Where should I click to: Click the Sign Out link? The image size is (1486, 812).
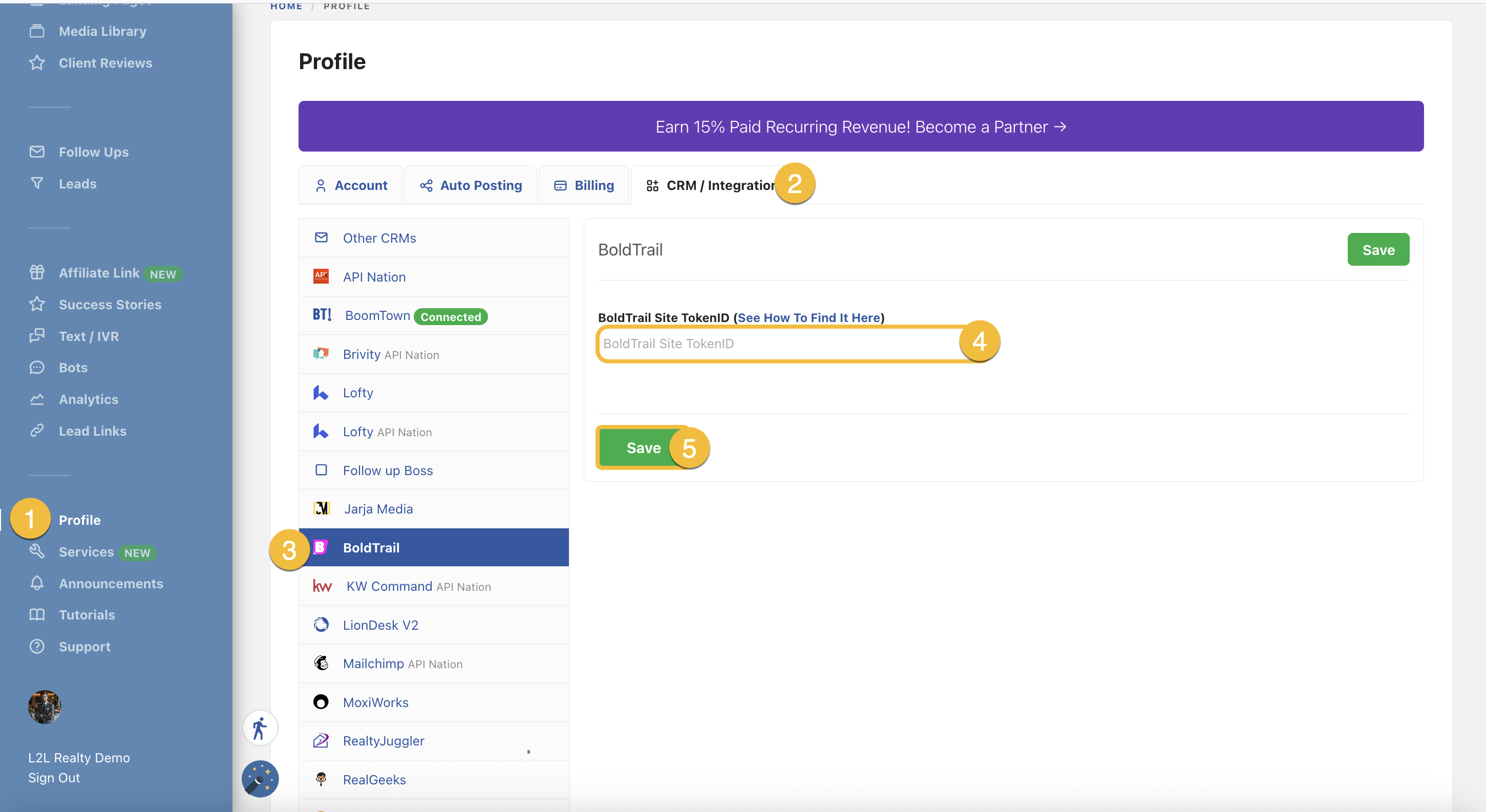pyautogui.click(x=54, y=778)
